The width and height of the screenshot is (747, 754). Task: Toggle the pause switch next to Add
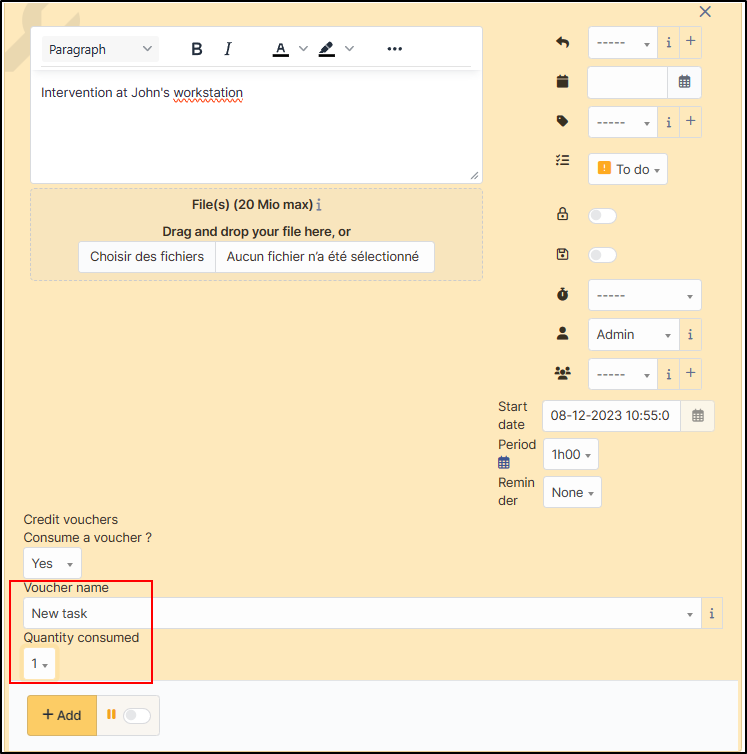[x=135, y=716]
